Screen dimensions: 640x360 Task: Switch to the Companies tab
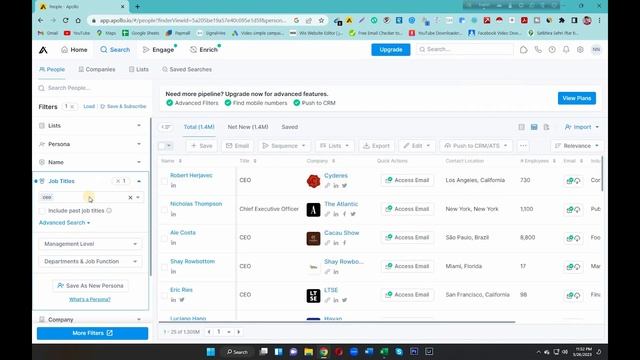click(x=97, y=69)
